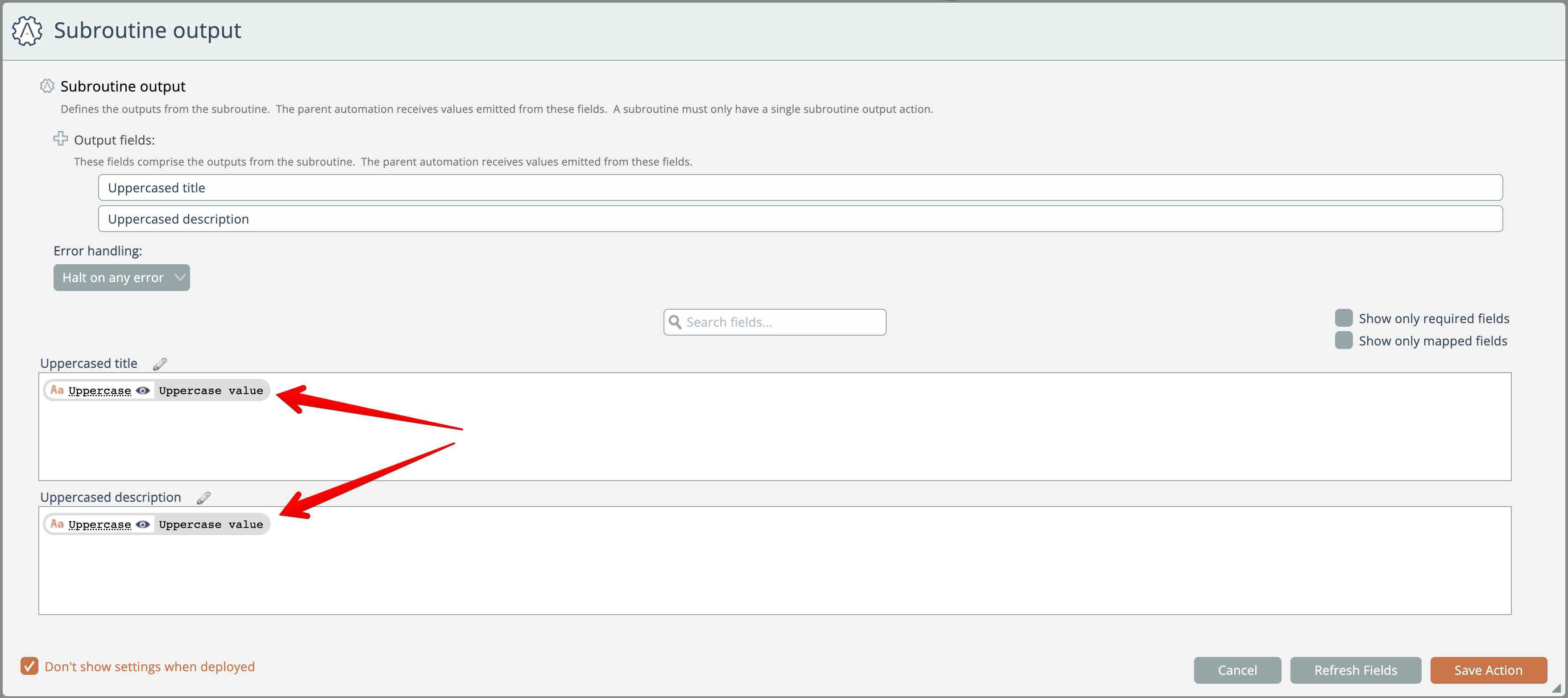Preview Uppercase token eye in description field
Screen dimensions: 1568x698
pos(143,524)
